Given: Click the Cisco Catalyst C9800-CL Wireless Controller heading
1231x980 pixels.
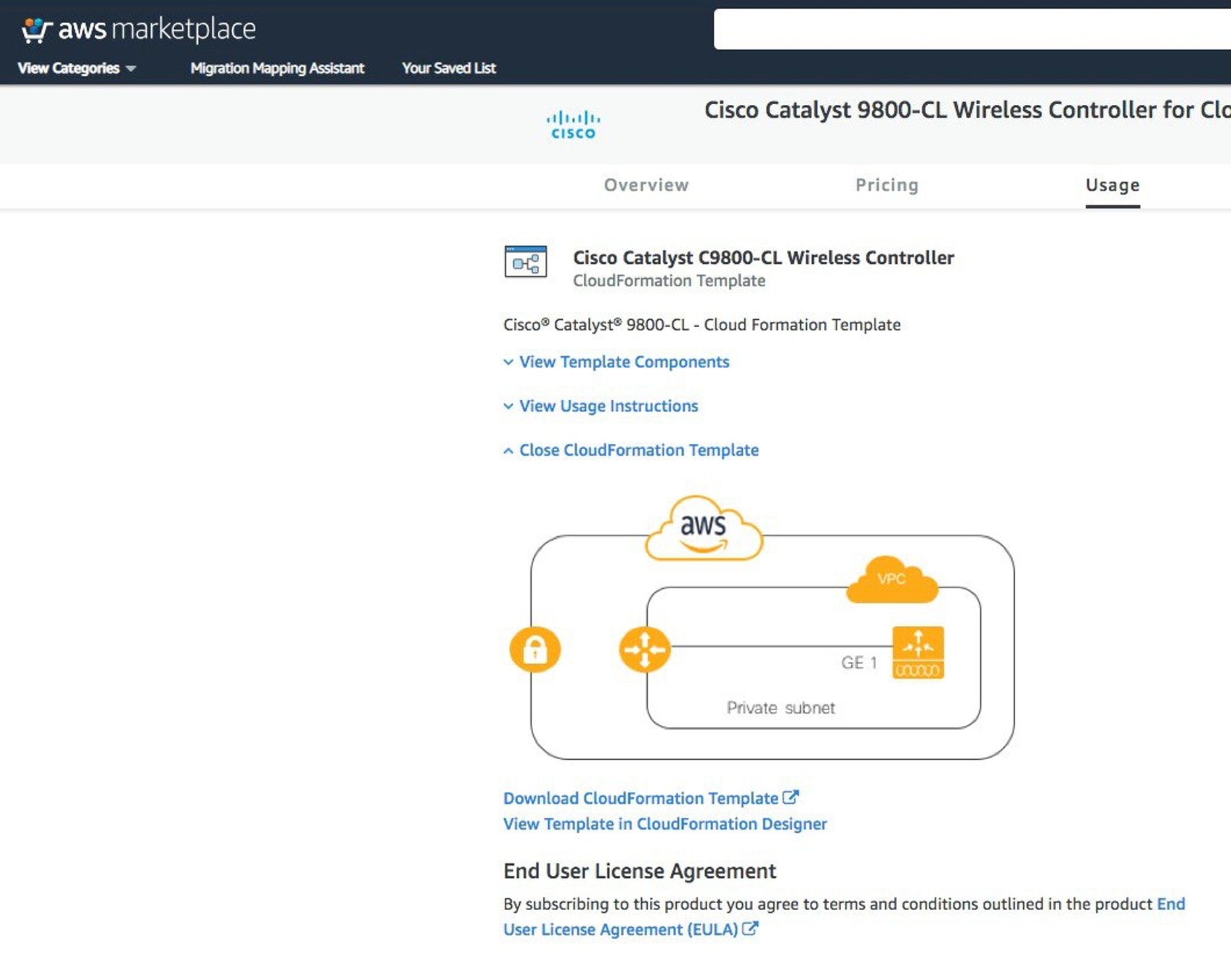Looking at the screenshot, I should [x=763, y=257].
